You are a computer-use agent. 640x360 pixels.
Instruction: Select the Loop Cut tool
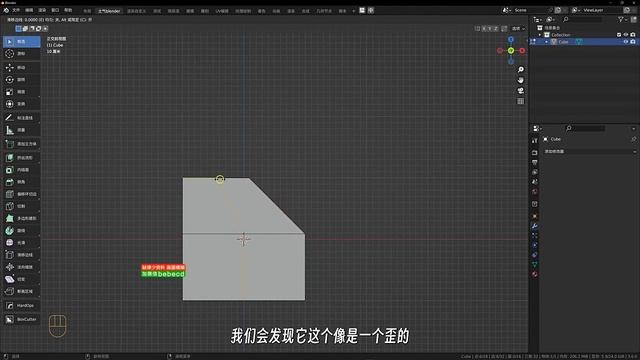click(22, 194)
